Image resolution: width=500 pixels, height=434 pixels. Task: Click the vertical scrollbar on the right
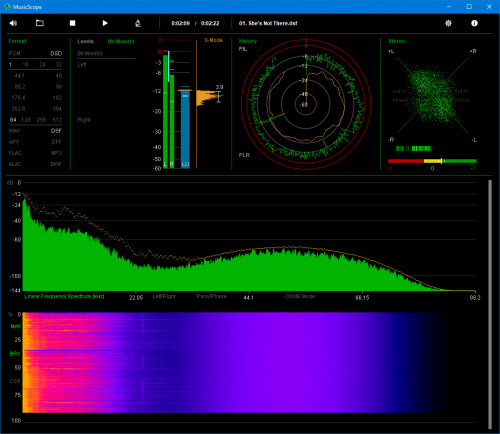[x=490, y=304]
